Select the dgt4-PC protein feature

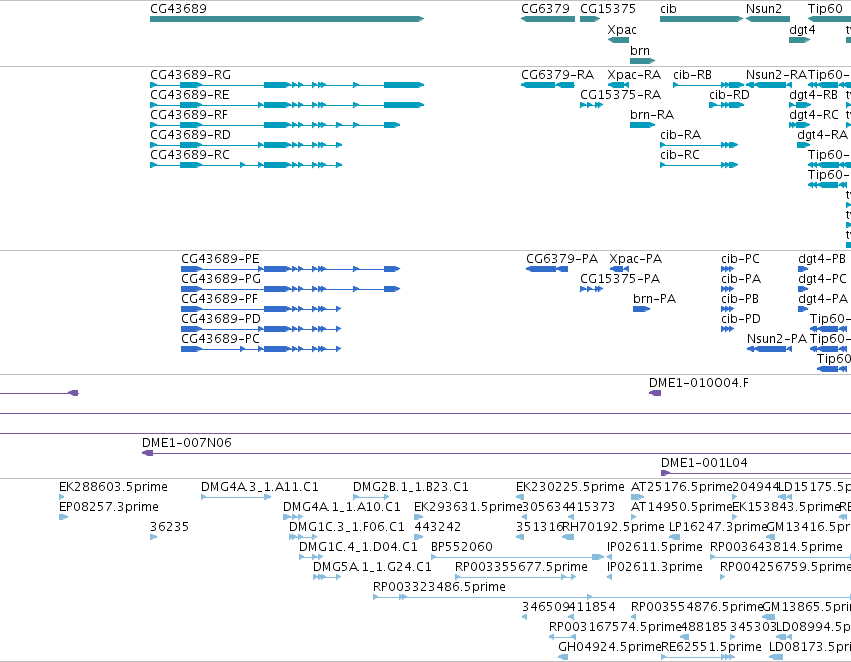803,289
